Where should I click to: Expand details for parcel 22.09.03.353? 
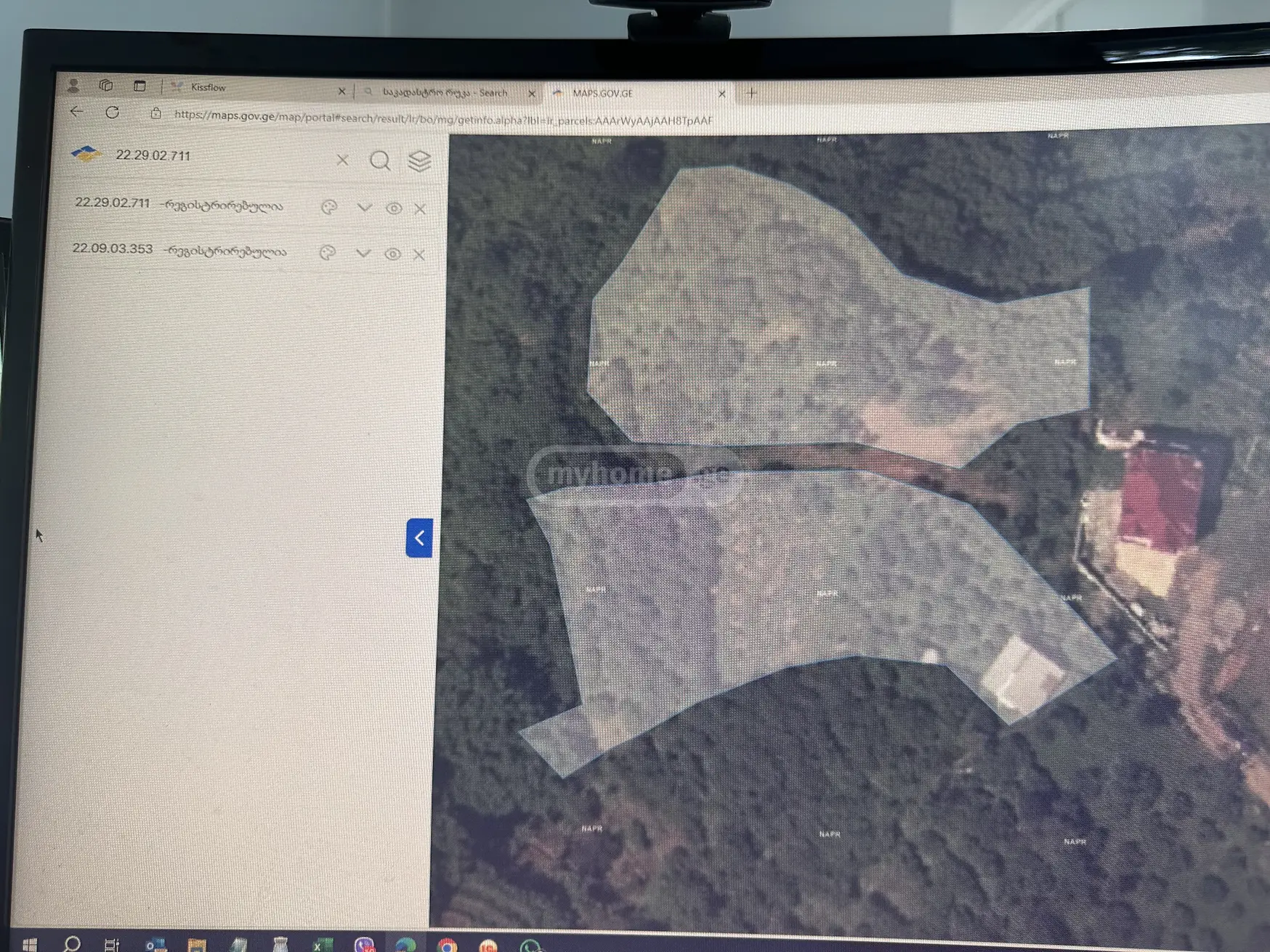point(363,253)
